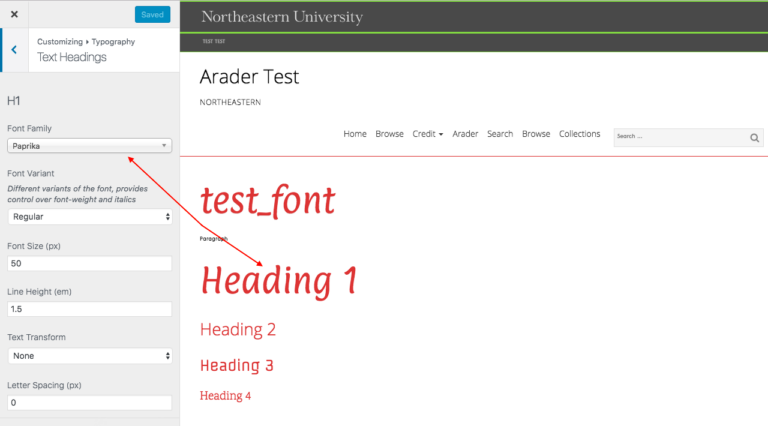Viewport: 768px width, 426px height.
Task: Expand the Credit menu dropdown
Action: (x=427, y=134)
